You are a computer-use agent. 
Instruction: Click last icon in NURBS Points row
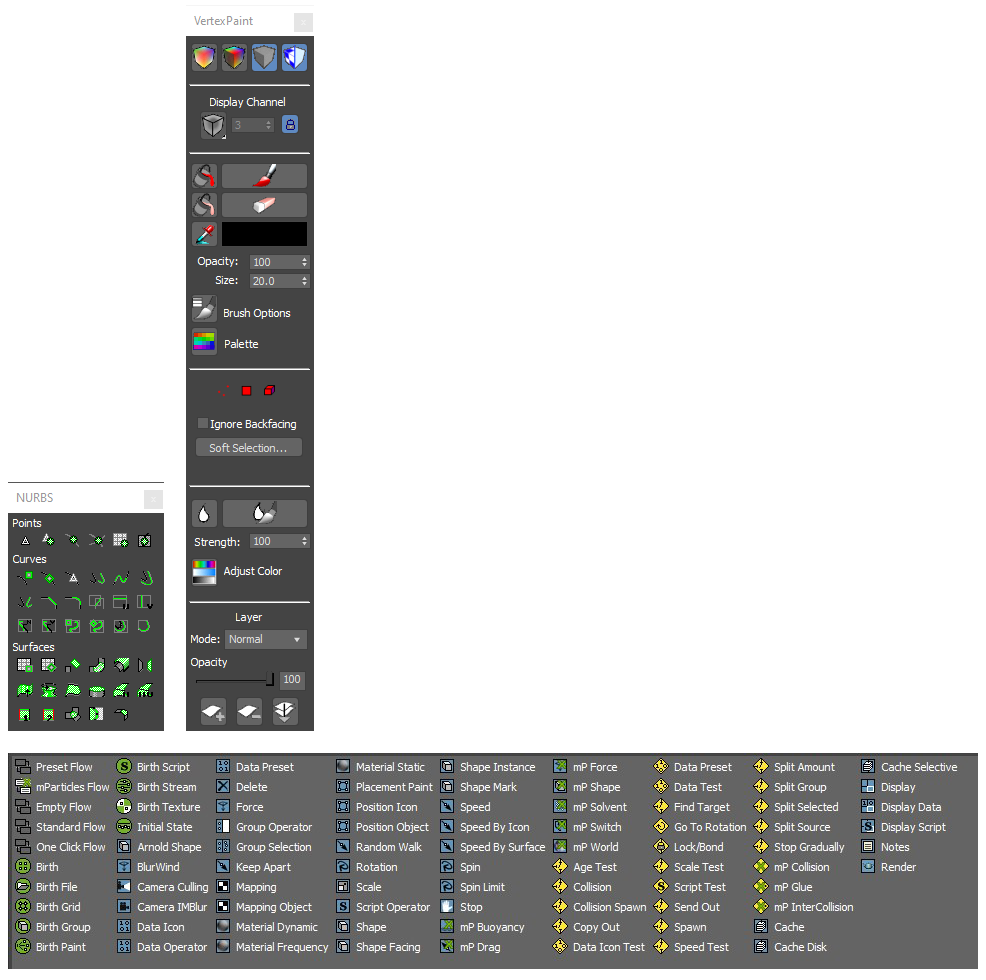(145, 540)
